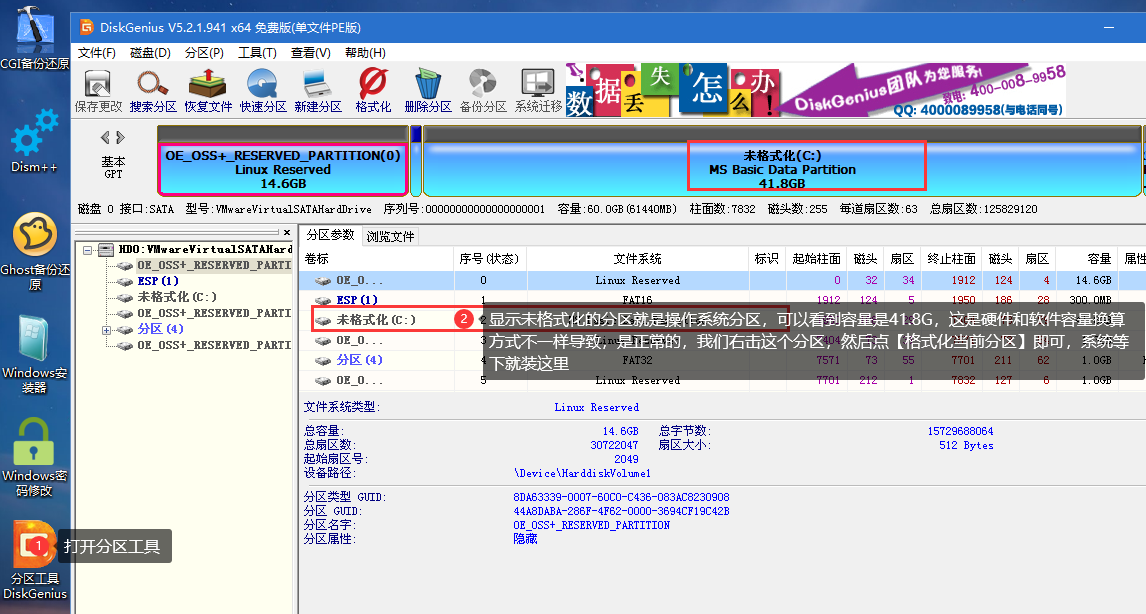Click the 系统迁移 system migration icon
This screenshot has width=1146, height=614.
click(x=538, y=90)
